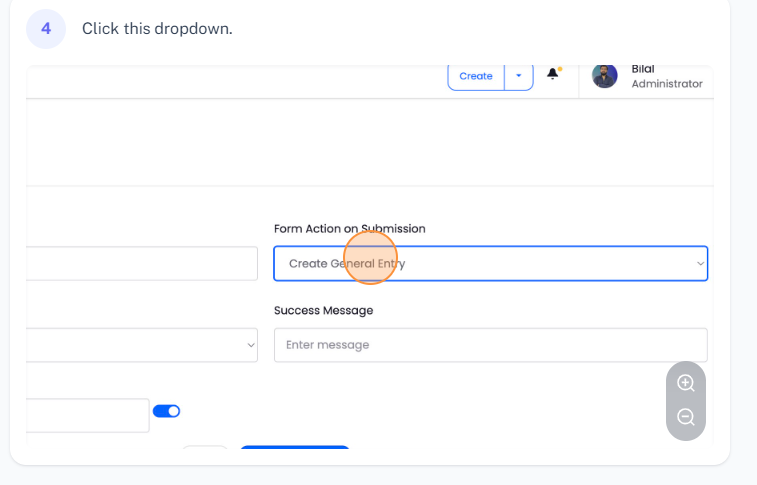Click Bilal's profile avatar picture
Image resolution: width=757 pixels, height=485 pixels.
coord(604,76)
